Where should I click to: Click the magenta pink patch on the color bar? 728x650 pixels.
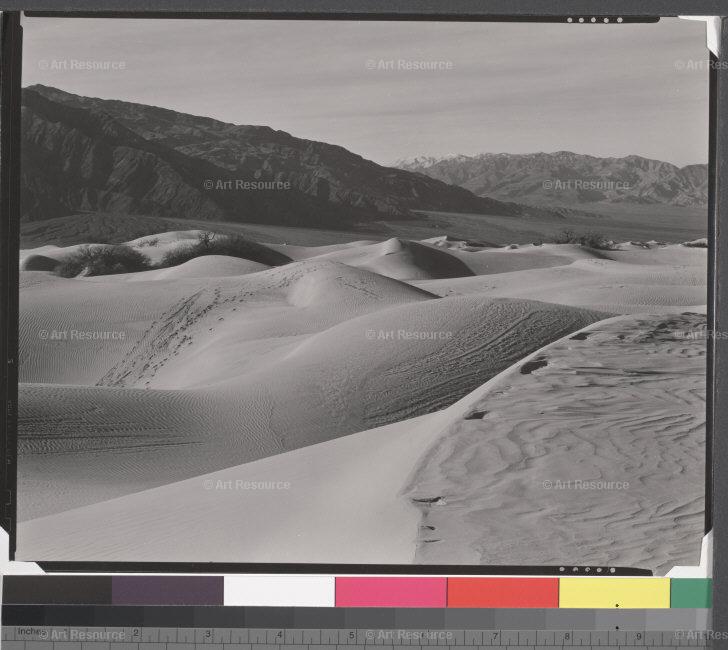(x=391, y=592)
